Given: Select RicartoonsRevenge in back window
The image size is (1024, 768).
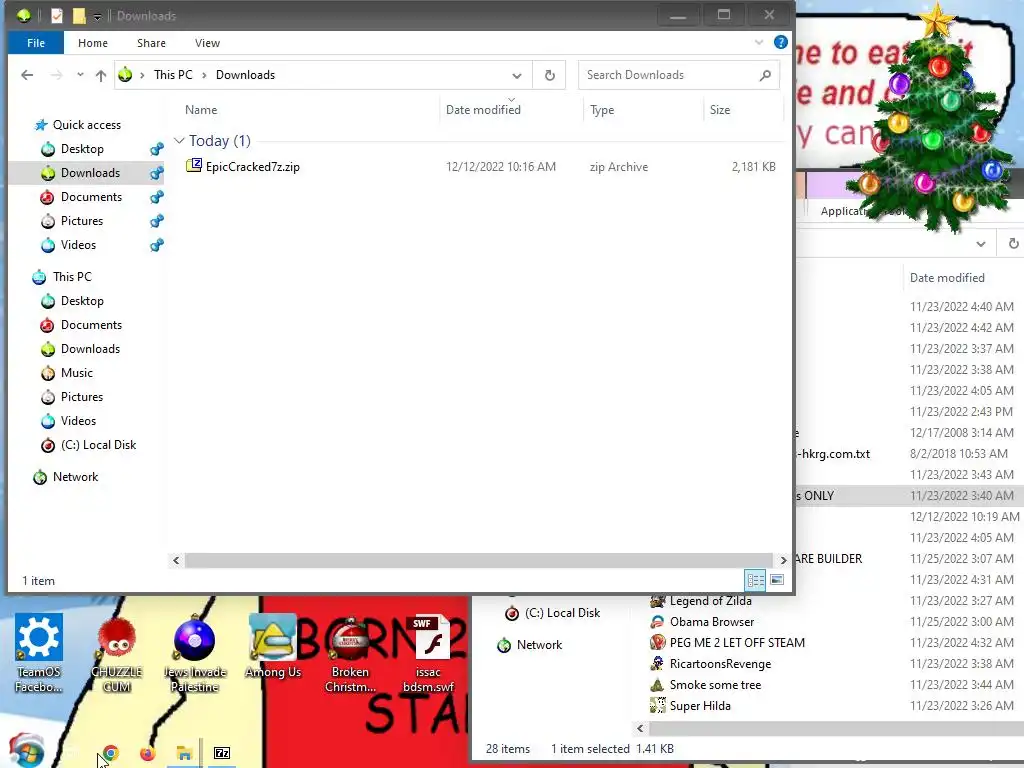Looking at the screenshot, I should coord(720,664).
